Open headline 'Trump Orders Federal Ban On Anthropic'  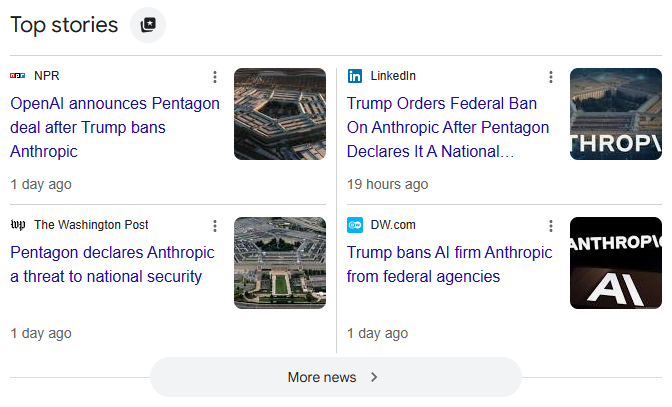click(448, 127)
